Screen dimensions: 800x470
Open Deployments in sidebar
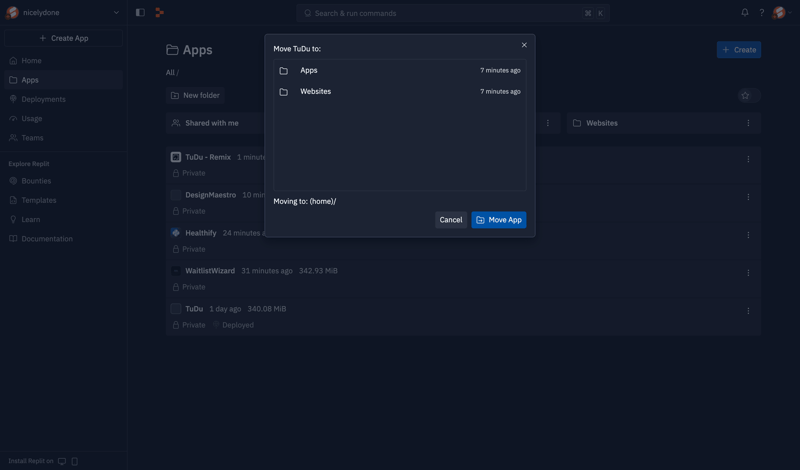[63, 100]
